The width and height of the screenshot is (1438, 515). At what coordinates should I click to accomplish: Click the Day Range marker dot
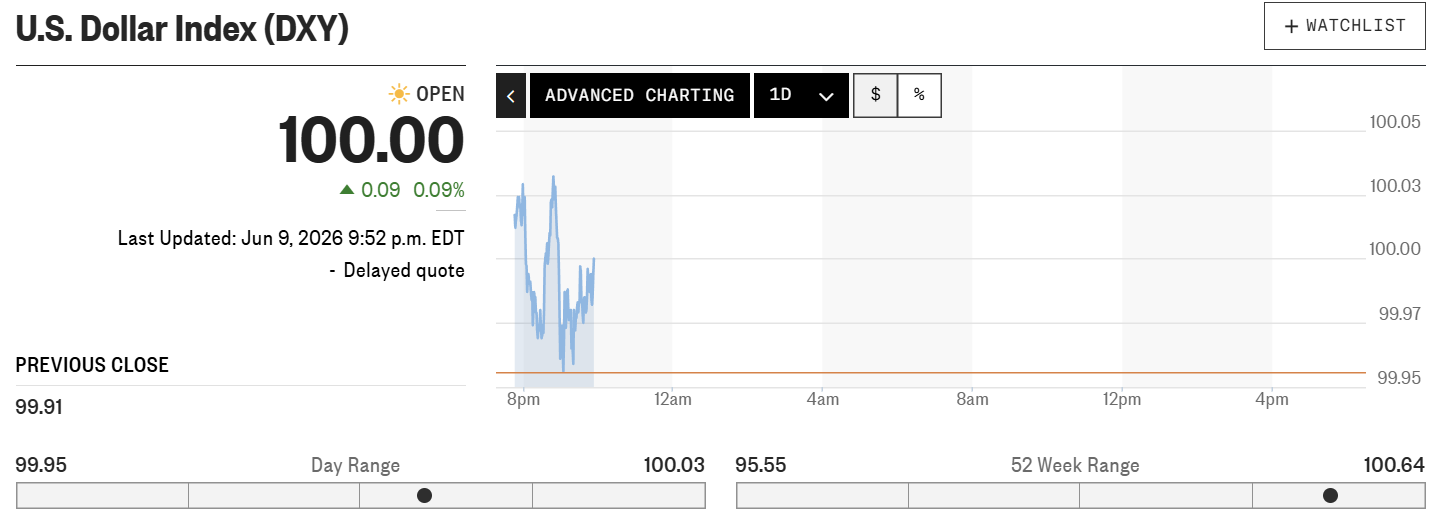(x=424, y=495)
